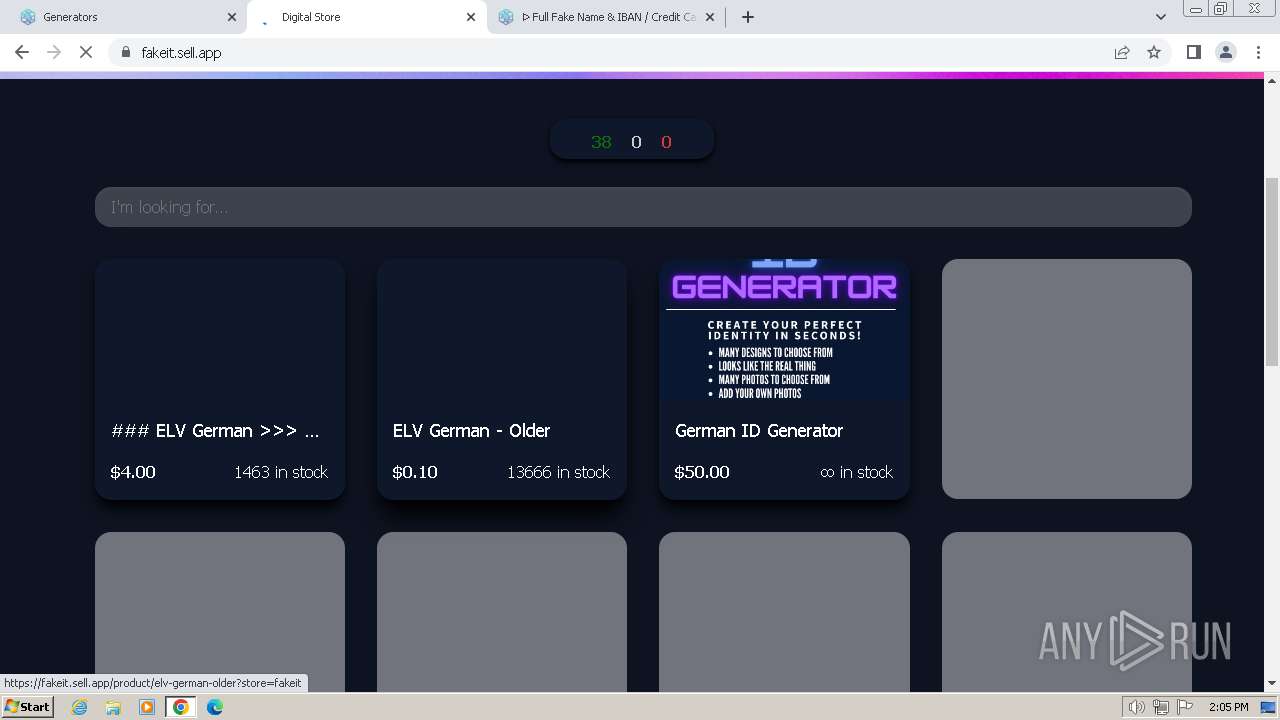Open the 'ELV German - Older' product
Viewport: 1280px width, 720px height.
click(502, 379)
